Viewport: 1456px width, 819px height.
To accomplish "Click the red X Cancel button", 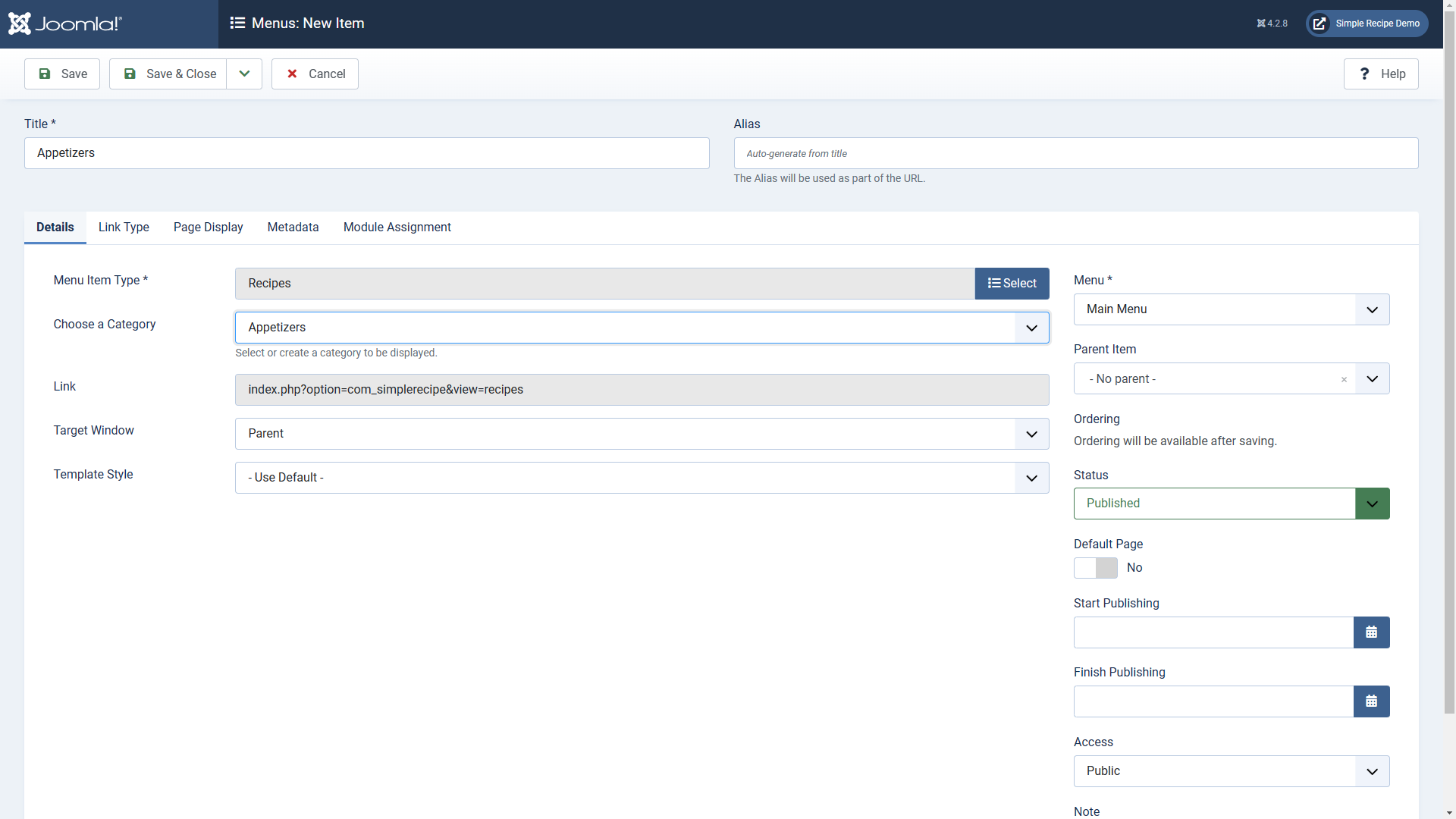I will pos(315,74).
